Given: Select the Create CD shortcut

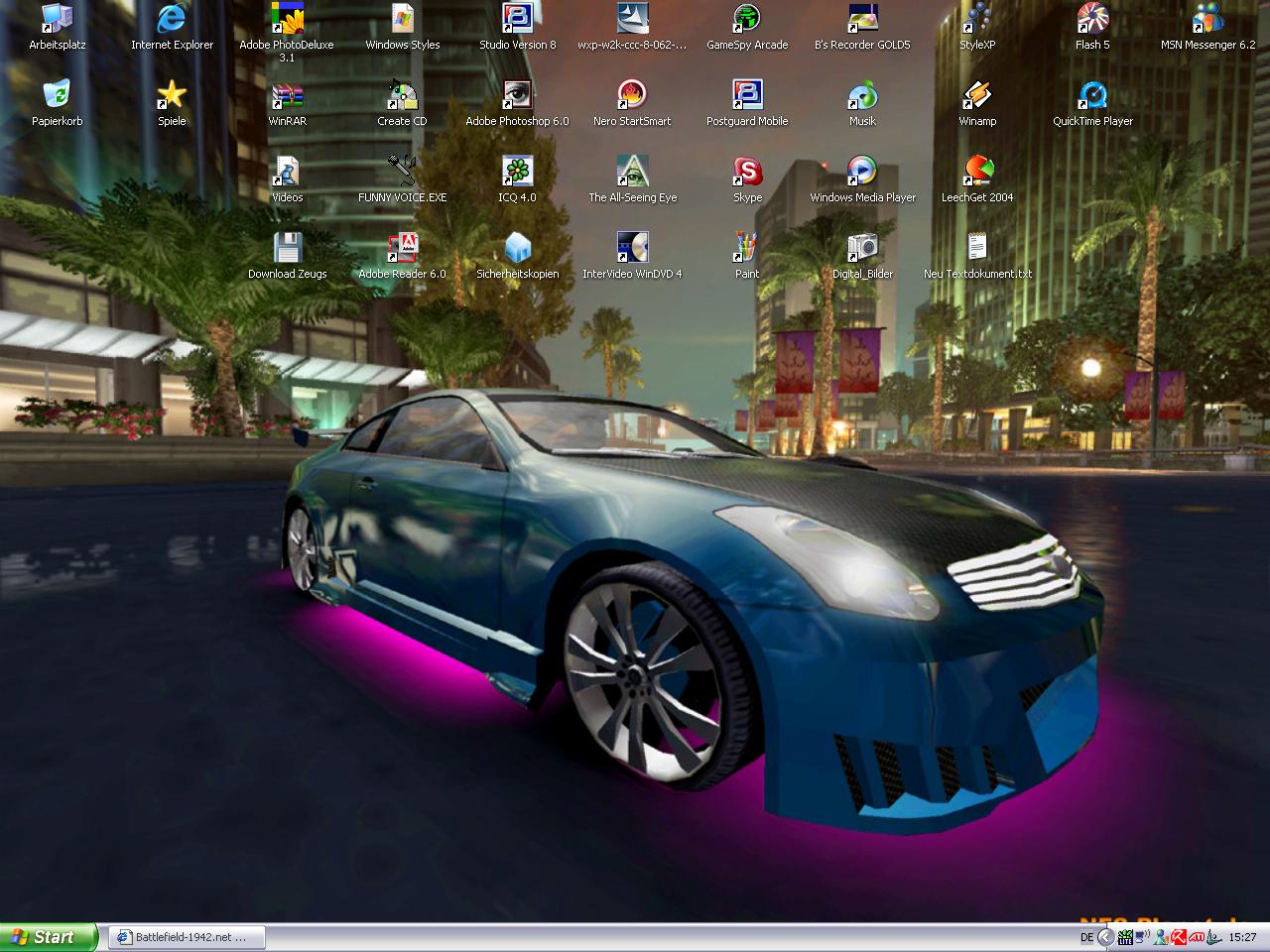Looking at the screenshot, I should pos(402,103).
